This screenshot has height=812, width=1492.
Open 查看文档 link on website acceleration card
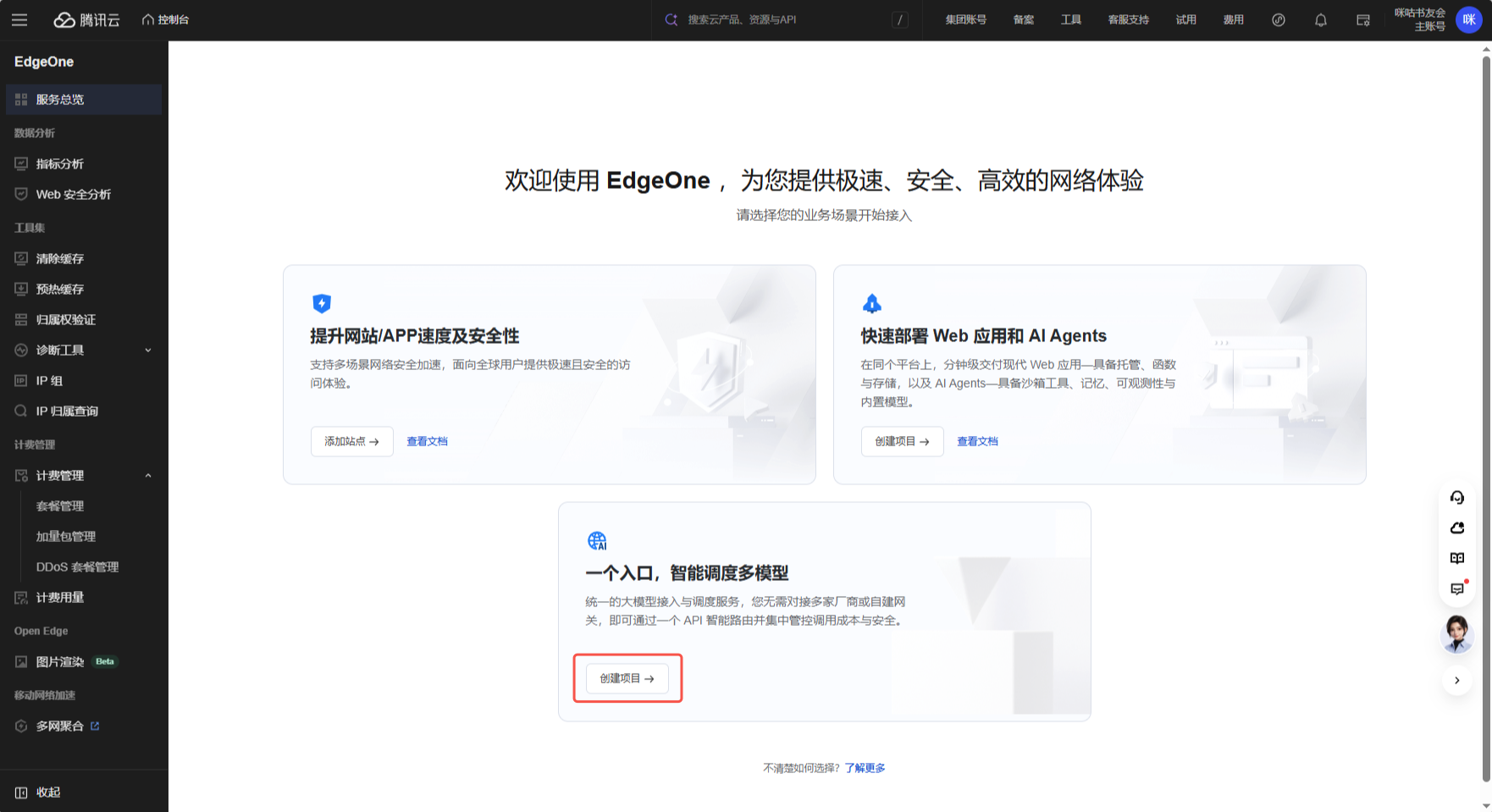pos(427,441)
